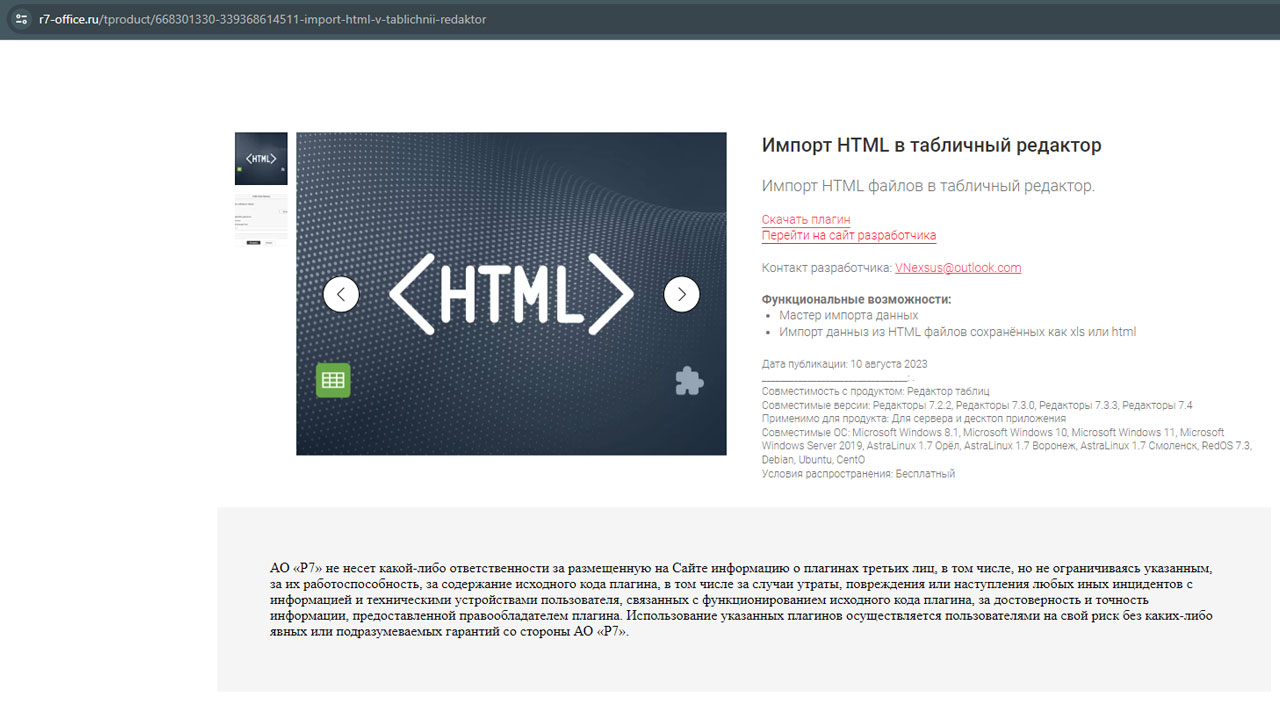1280x720 pixels.
Task: Select the first HTML thumbnail preview
Action: pos(261,159)
